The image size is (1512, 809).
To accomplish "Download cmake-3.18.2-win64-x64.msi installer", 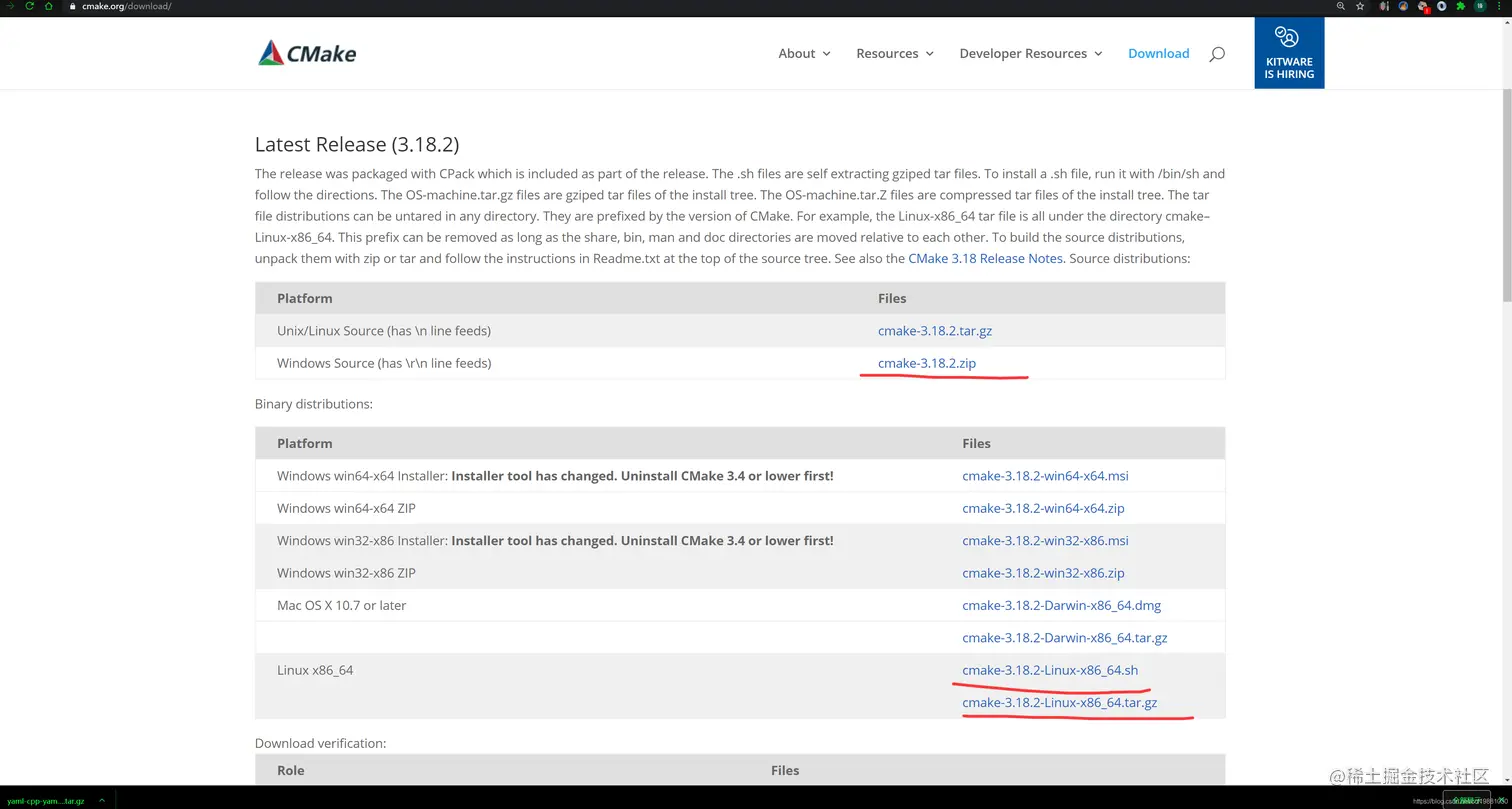I will click(x=1045, y=476).
